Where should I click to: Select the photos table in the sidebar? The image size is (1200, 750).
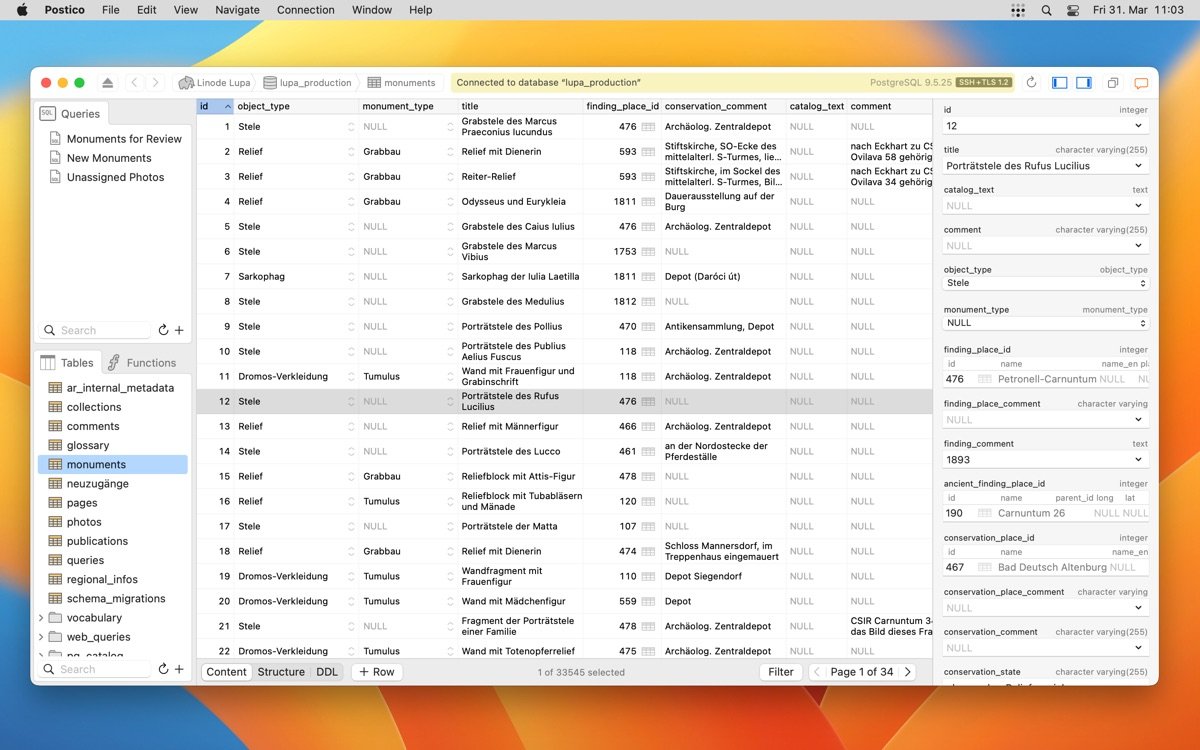click(84, 522)
